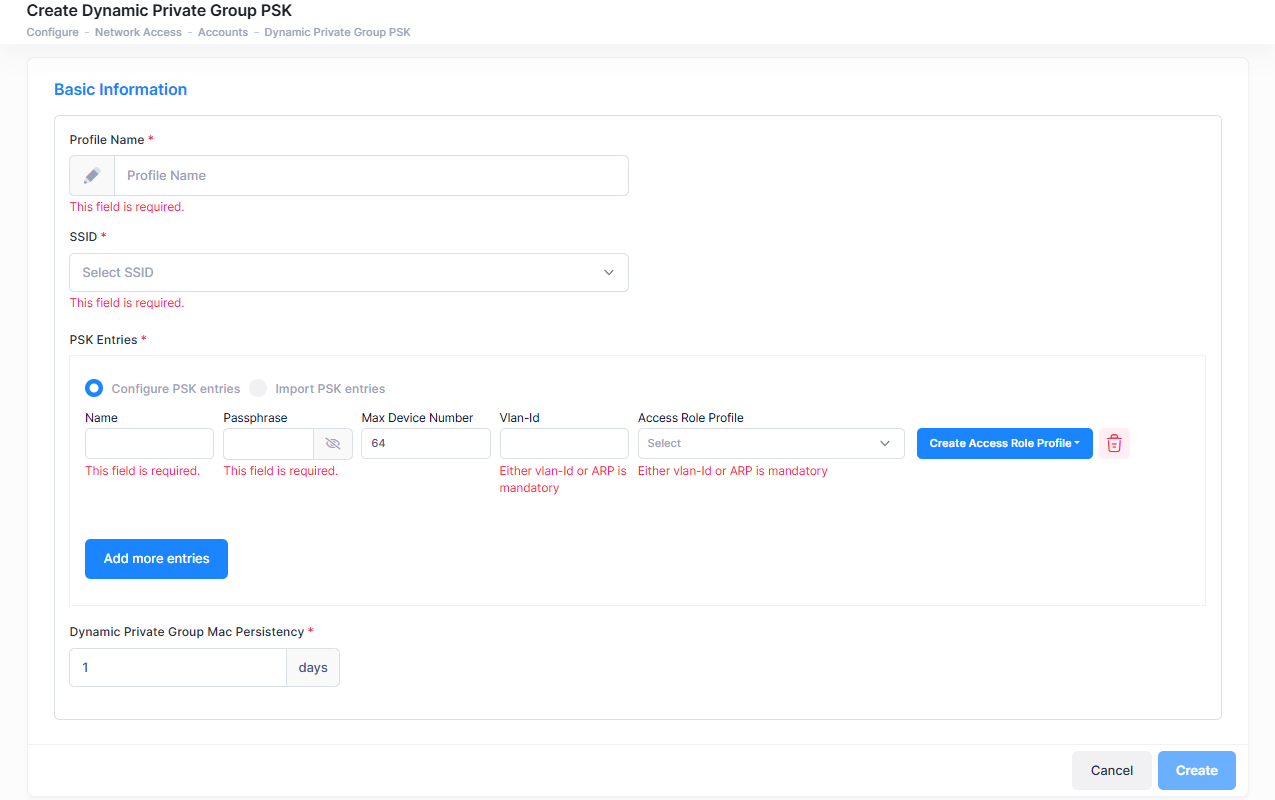
Task: Click Dynamic Private Group PSK breadcrumb
Action: click(337, 33)
